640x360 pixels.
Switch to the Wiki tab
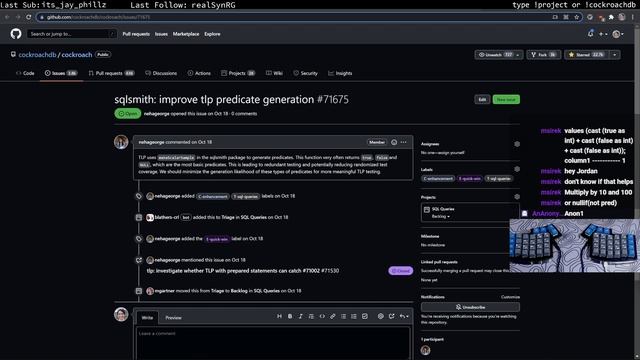274,73
